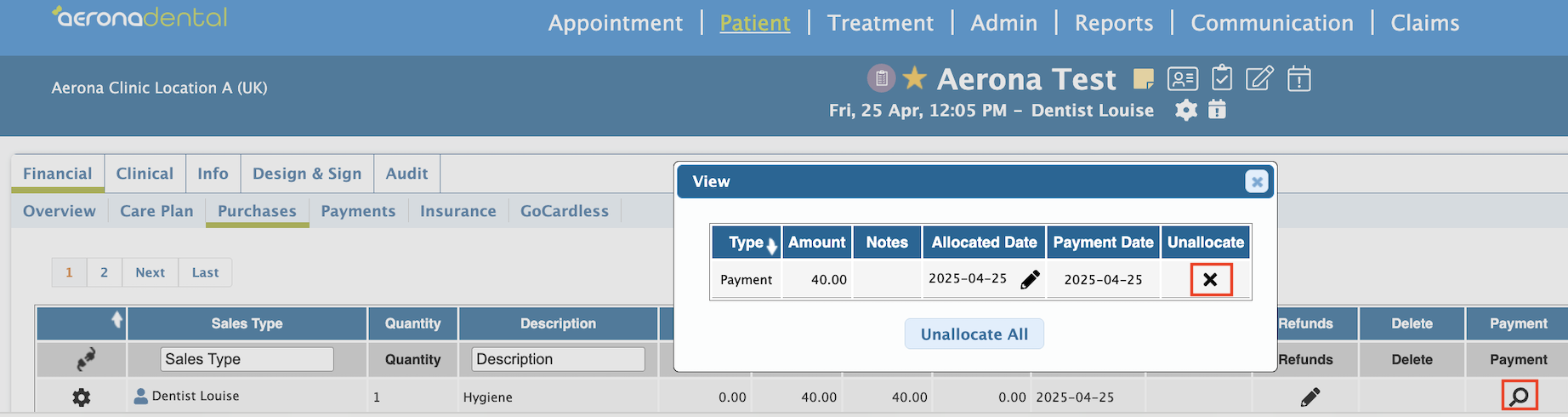1568x417 pixels.
Task: Close the View dialog
Action: [1256, 182]
